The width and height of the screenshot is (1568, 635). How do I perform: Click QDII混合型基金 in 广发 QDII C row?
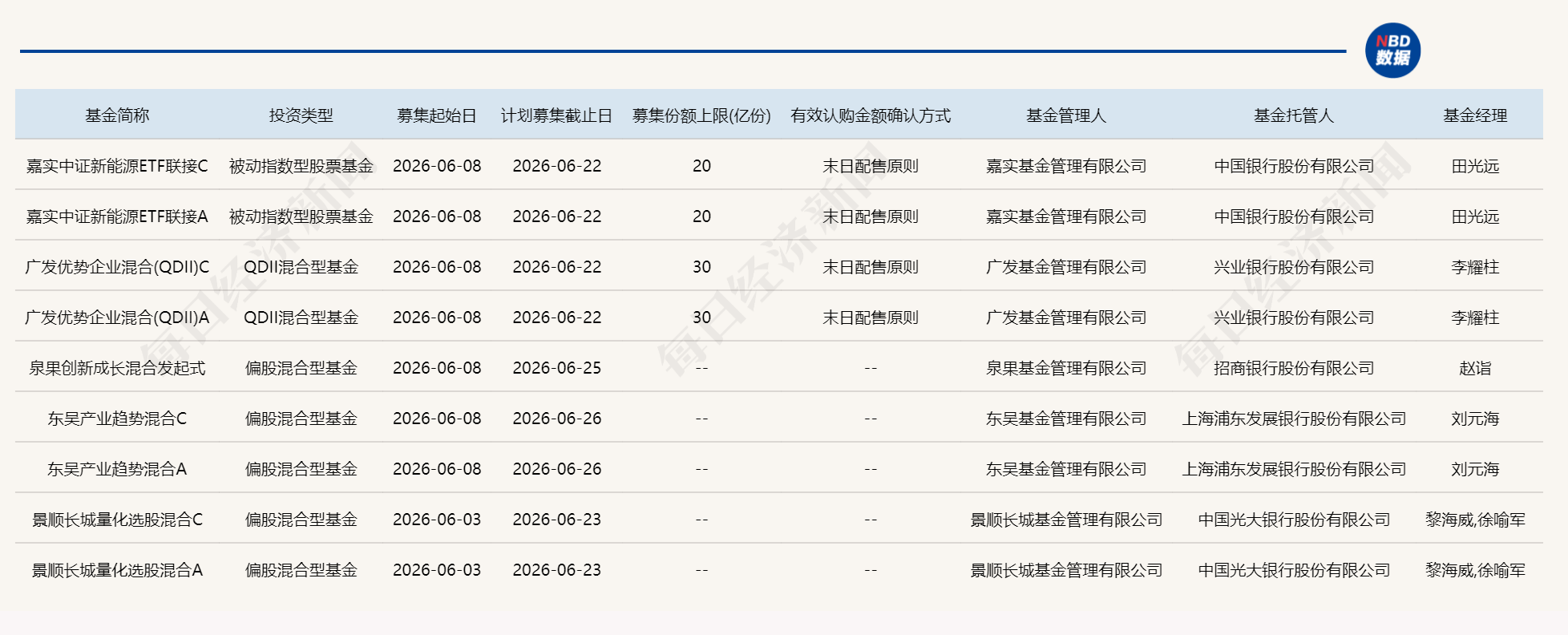click(301, 267)
